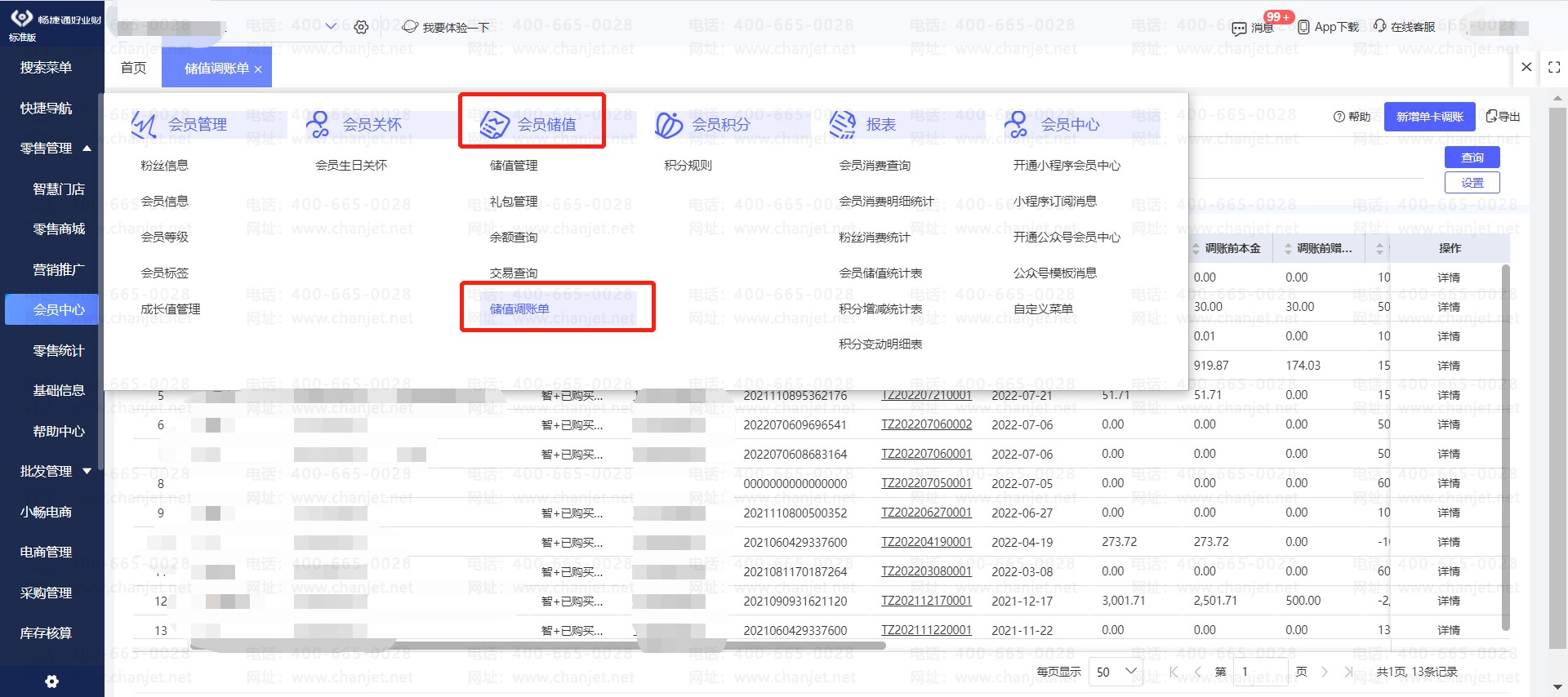Expand the 批发管理 sidebar section

[x=87, y=471]
